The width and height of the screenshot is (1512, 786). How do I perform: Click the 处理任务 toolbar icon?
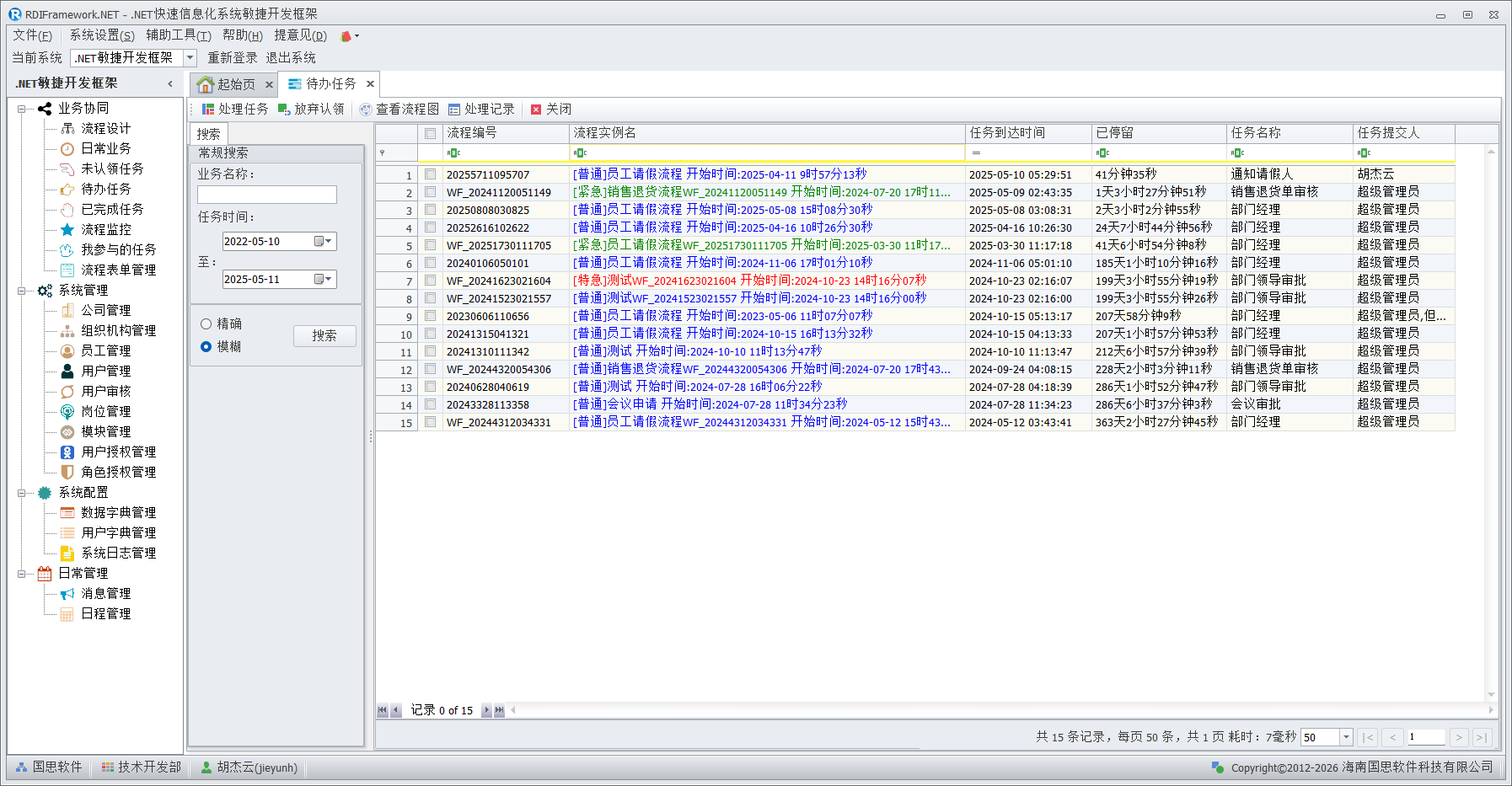(x=208, y=110)
